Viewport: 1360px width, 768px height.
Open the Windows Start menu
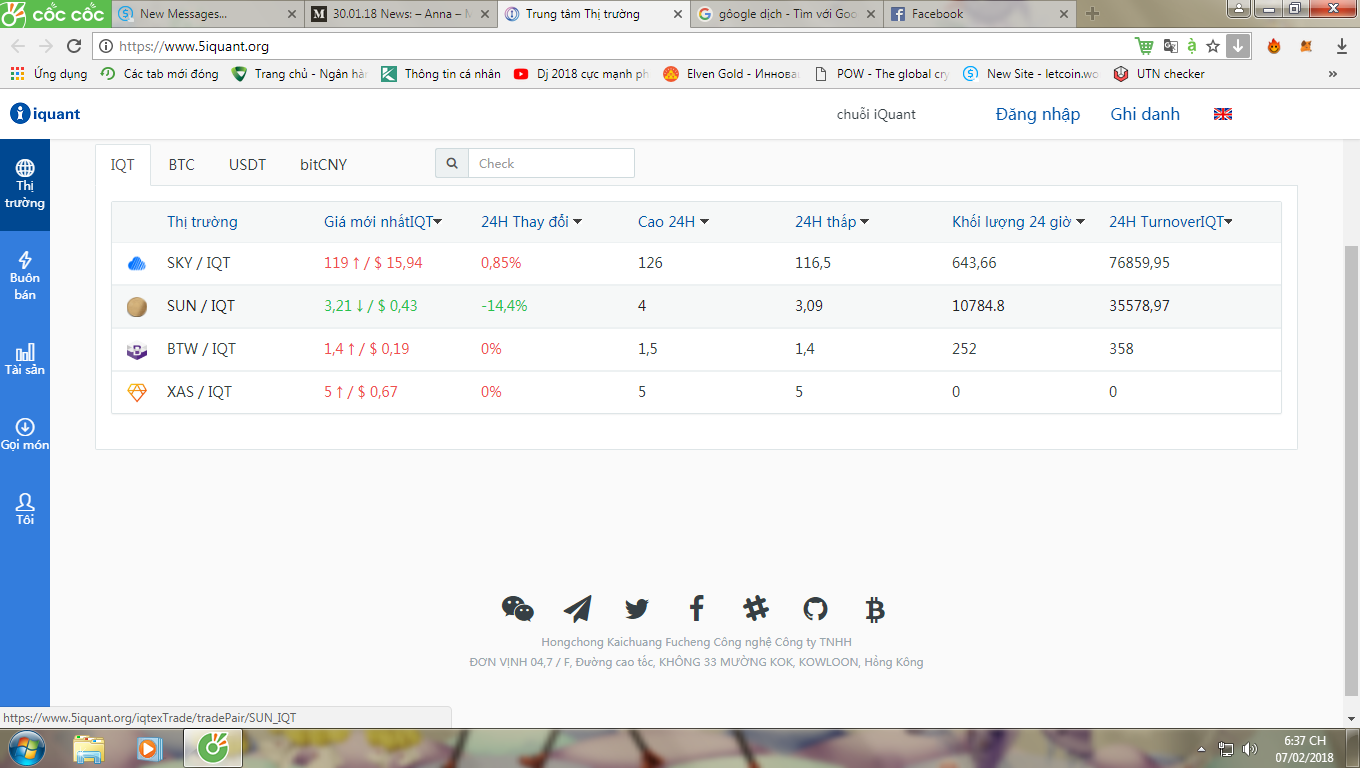pyautogui.click(x=26, y=748)
